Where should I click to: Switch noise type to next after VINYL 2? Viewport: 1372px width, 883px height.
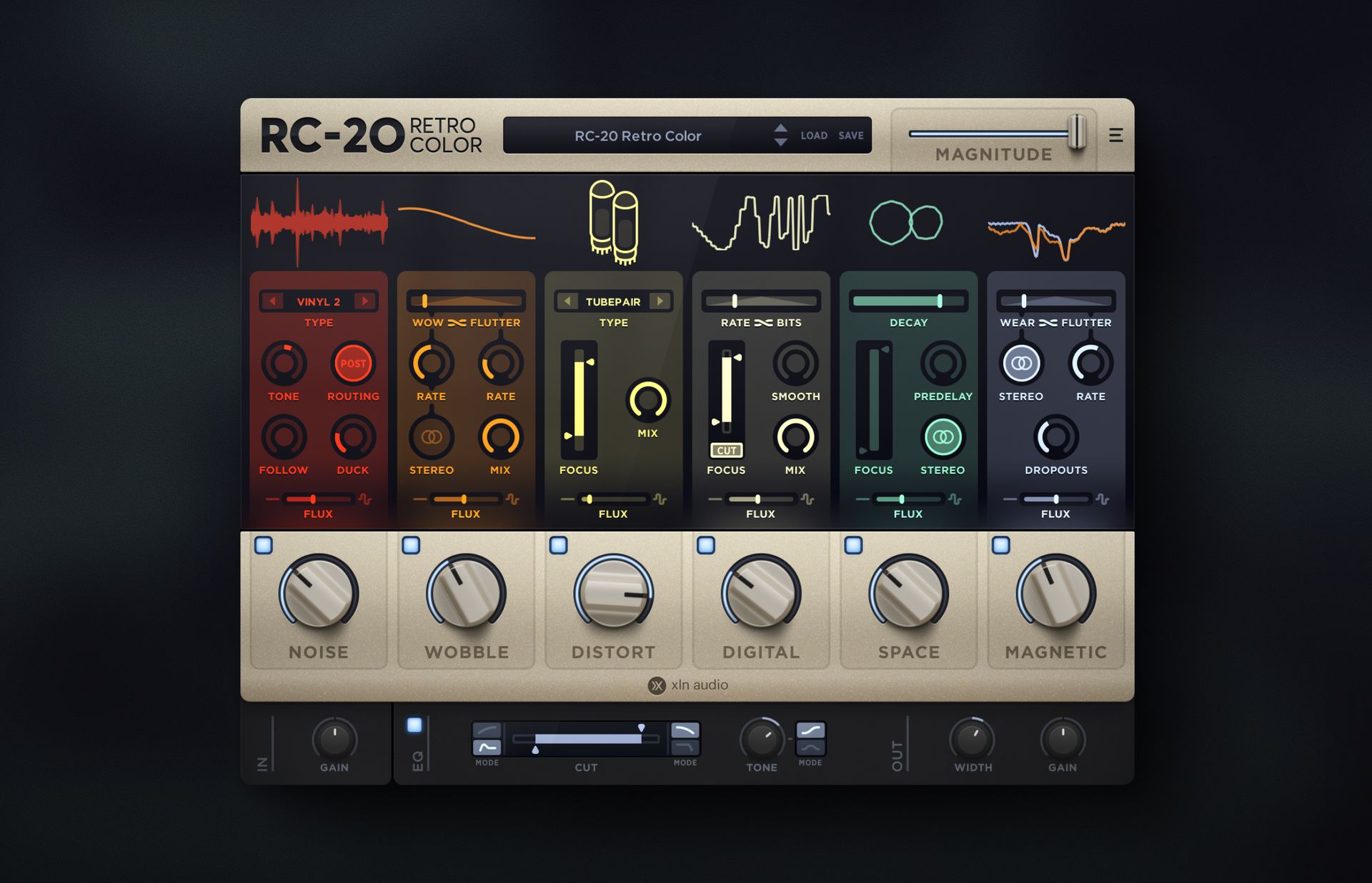coord(365,301)
